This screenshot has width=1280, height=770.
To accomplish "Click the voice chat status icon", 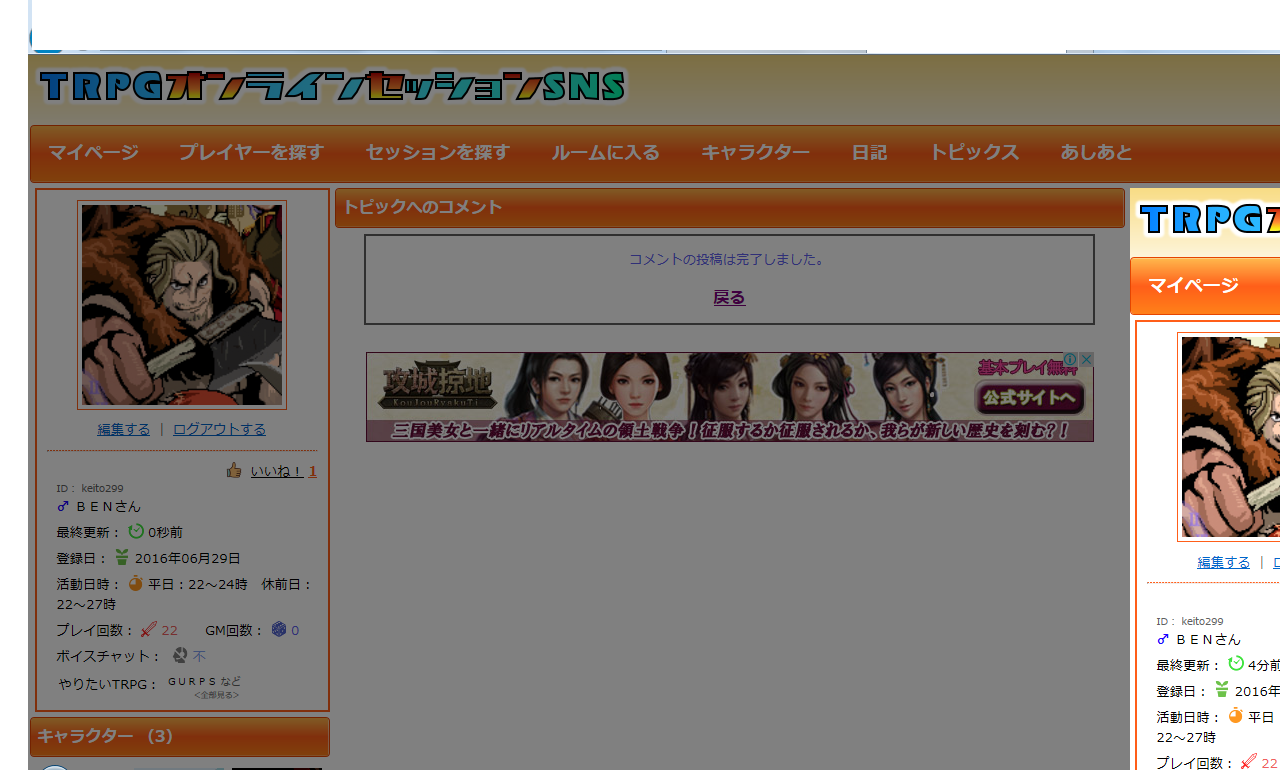I will click(180, 655).
